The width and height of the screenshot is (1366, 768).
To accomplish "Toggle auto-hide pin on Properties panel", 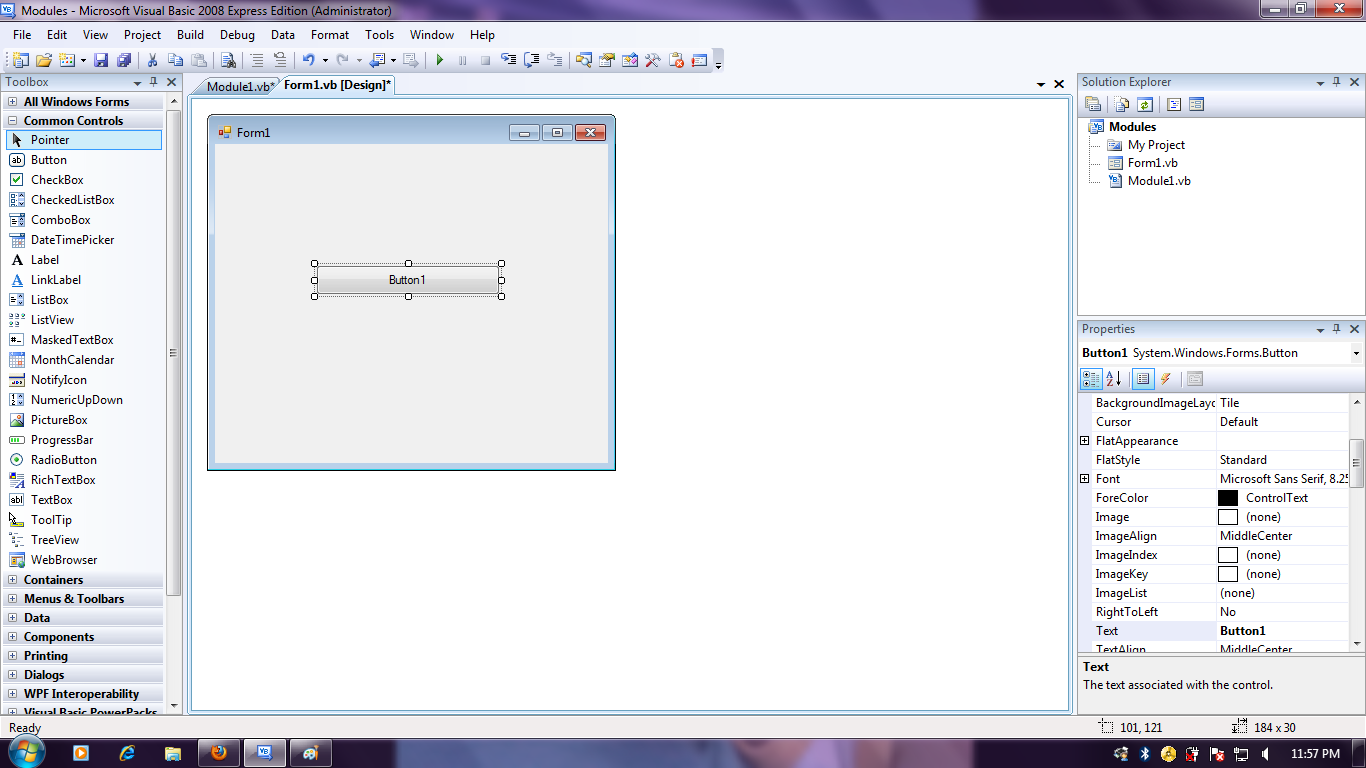I will click(1337, 329).
